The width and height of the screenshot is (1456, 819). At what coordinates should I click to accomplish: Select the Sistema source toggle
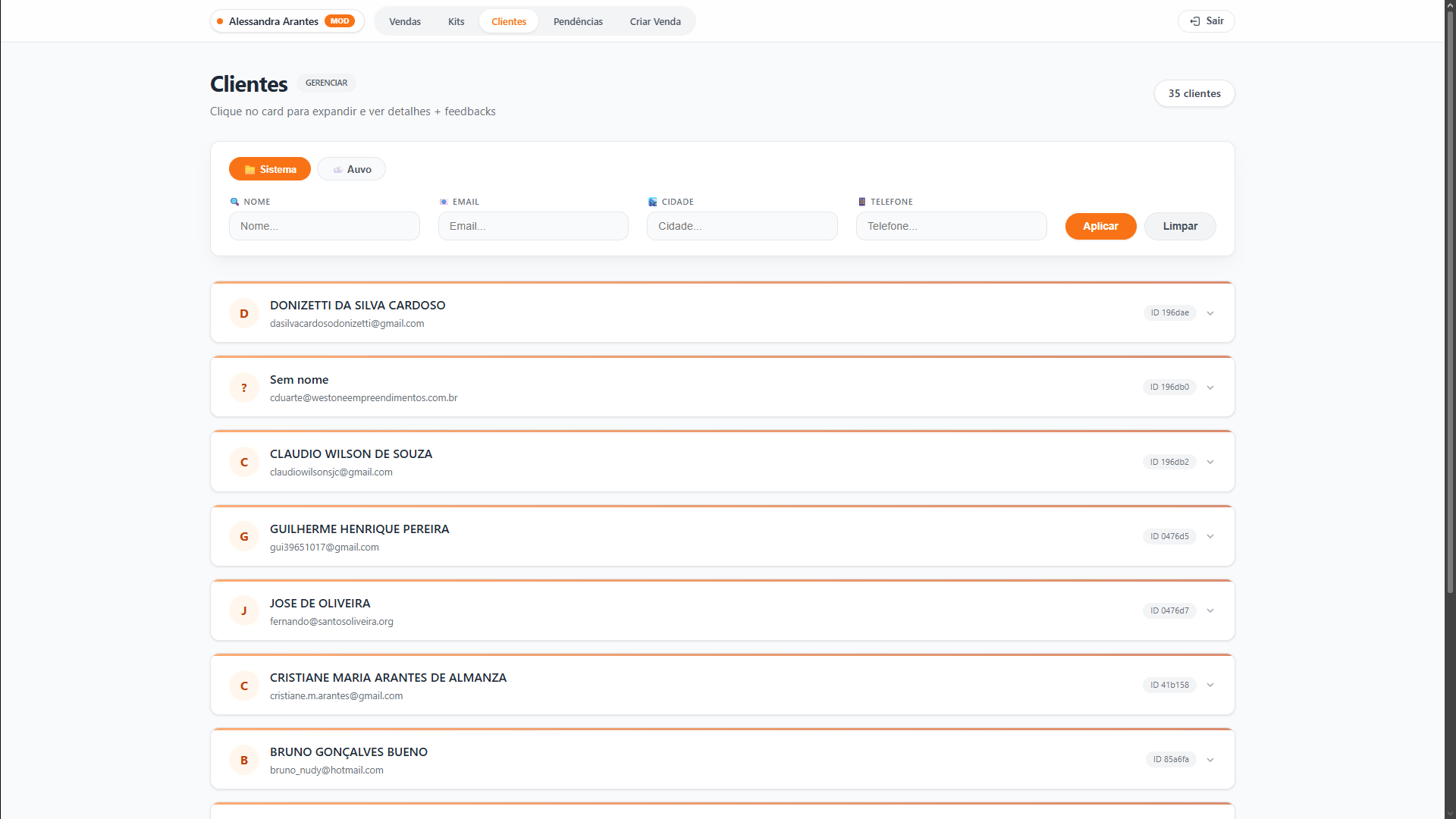270,169
